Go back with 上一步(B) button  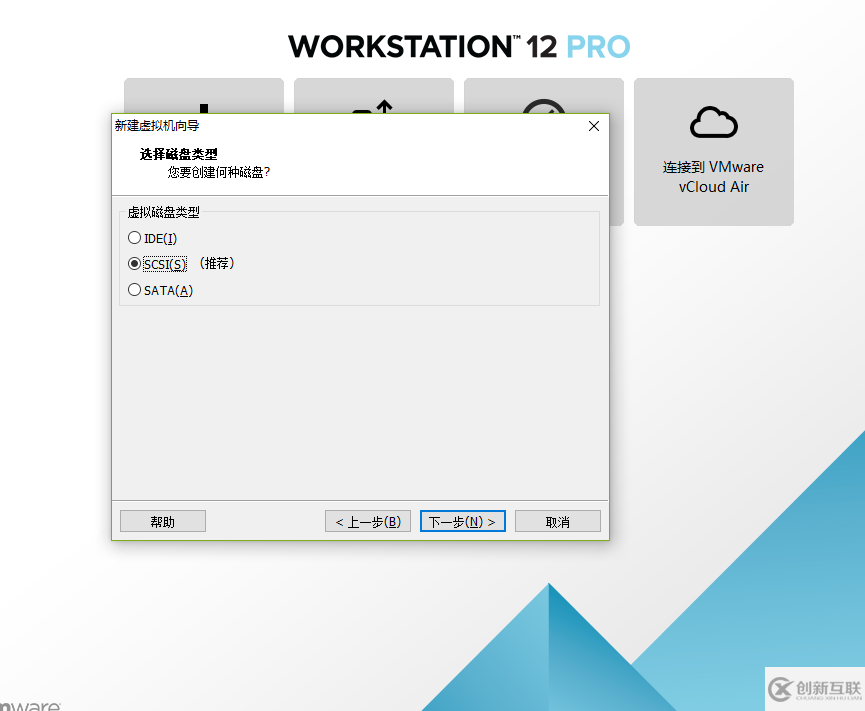(368, 521)
